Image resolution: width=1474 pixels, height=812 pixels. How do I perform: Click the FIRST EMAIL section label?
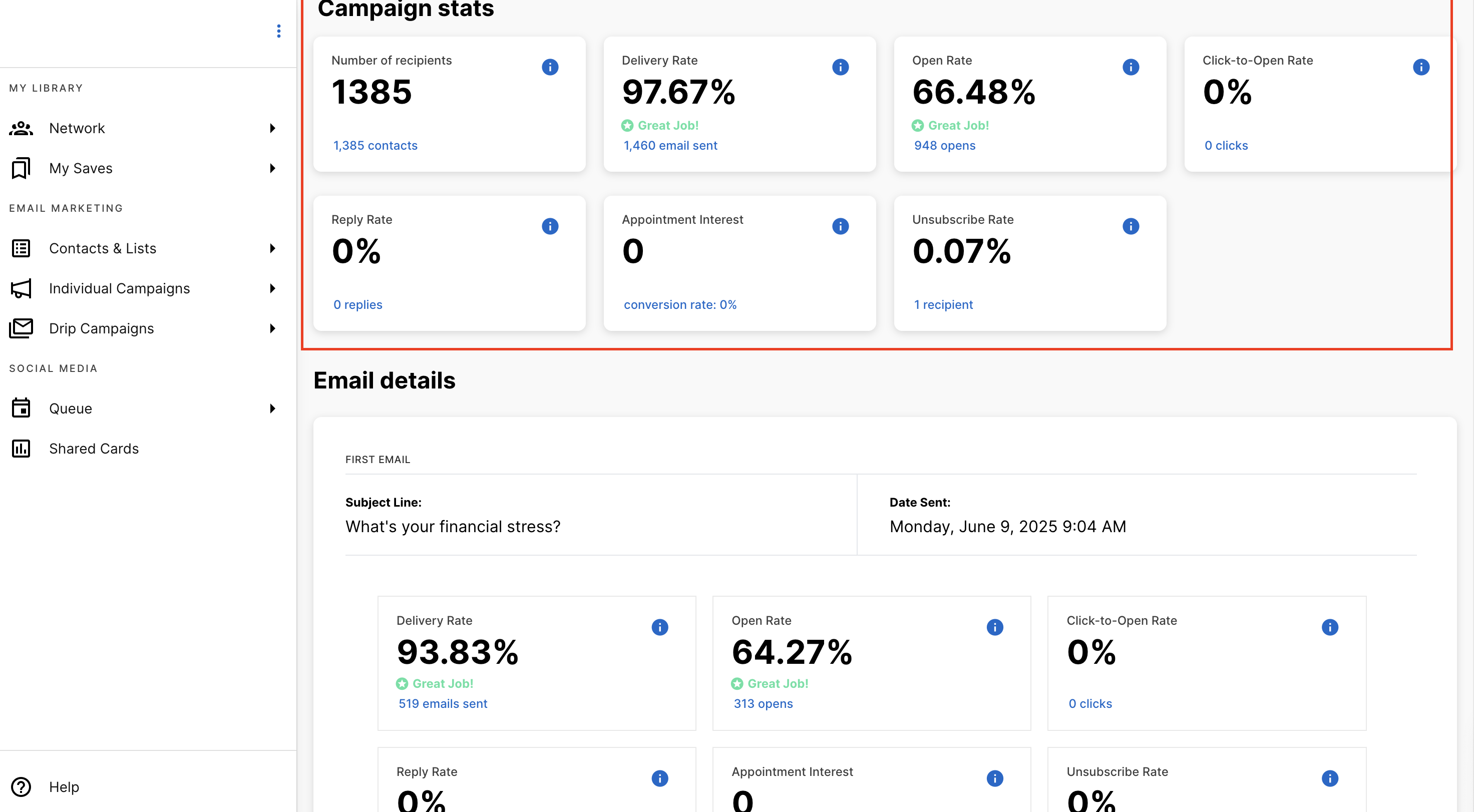378,460
